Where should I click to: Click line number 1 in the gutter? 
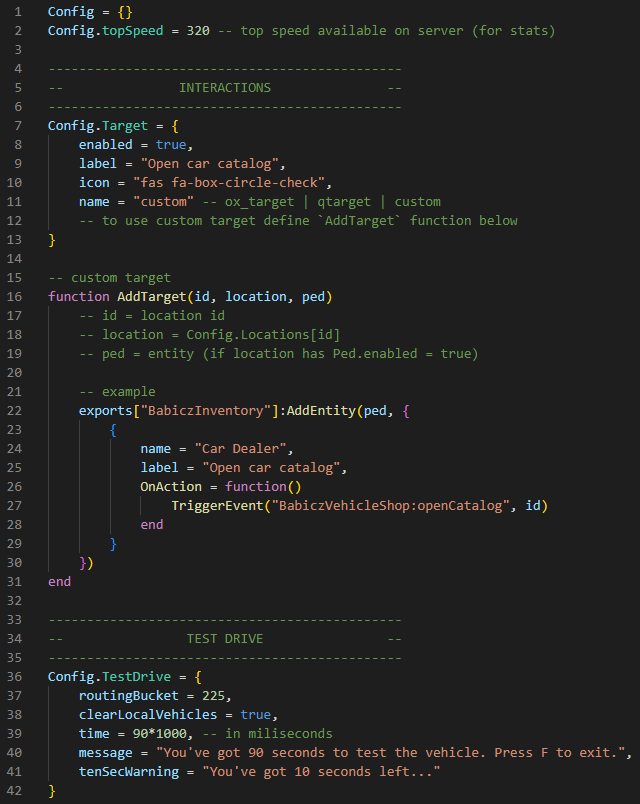tap(18, 12)
